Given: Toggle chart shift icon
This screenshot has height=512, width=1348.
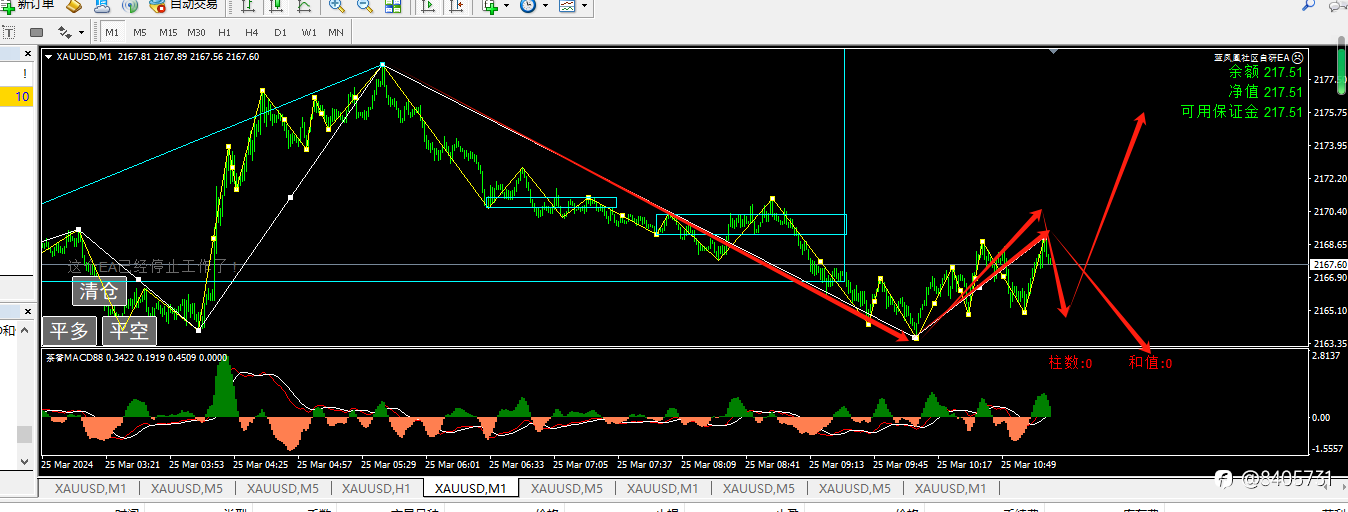Looking at the screenshot, I should tap(456, 5).
